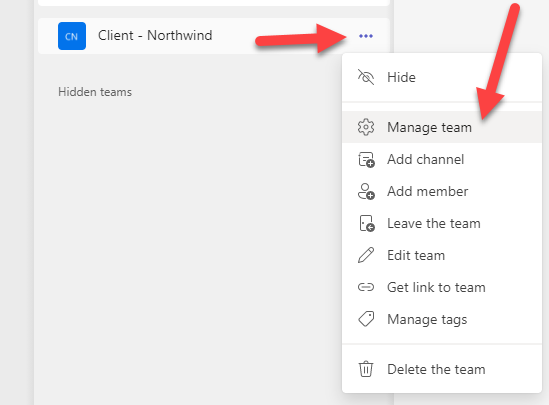Click the Add channel icon
The height and width of the screenshot is (405, 549).
(x=366, y=160)
